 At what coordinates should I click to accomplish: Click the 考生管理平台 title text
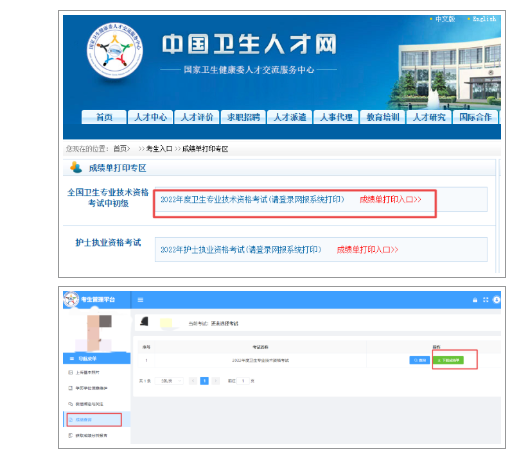coord(98,300)
